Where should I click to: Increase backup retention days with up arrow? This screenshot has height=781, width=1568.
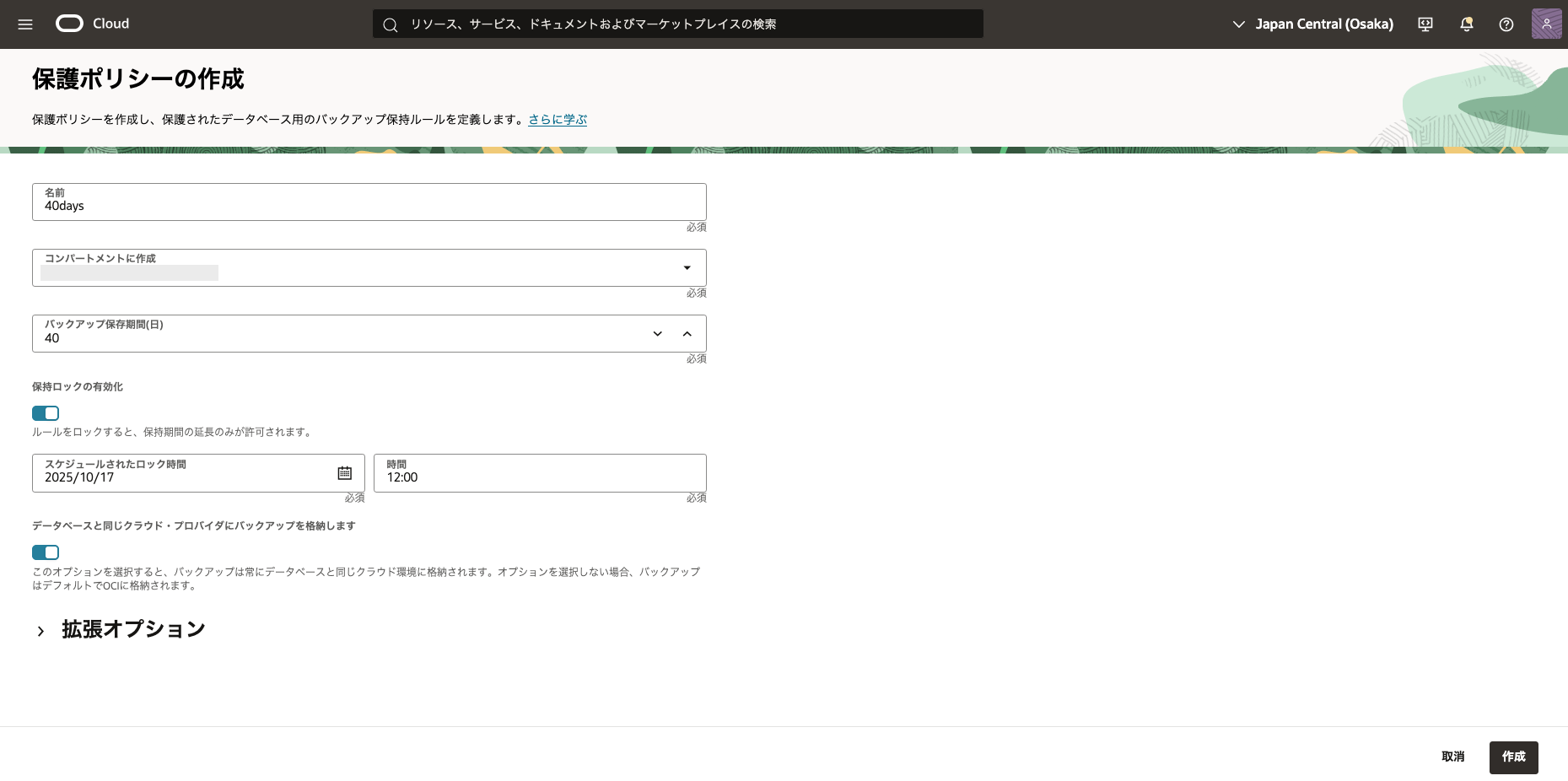pyautogui.click(x=687, y=334)
